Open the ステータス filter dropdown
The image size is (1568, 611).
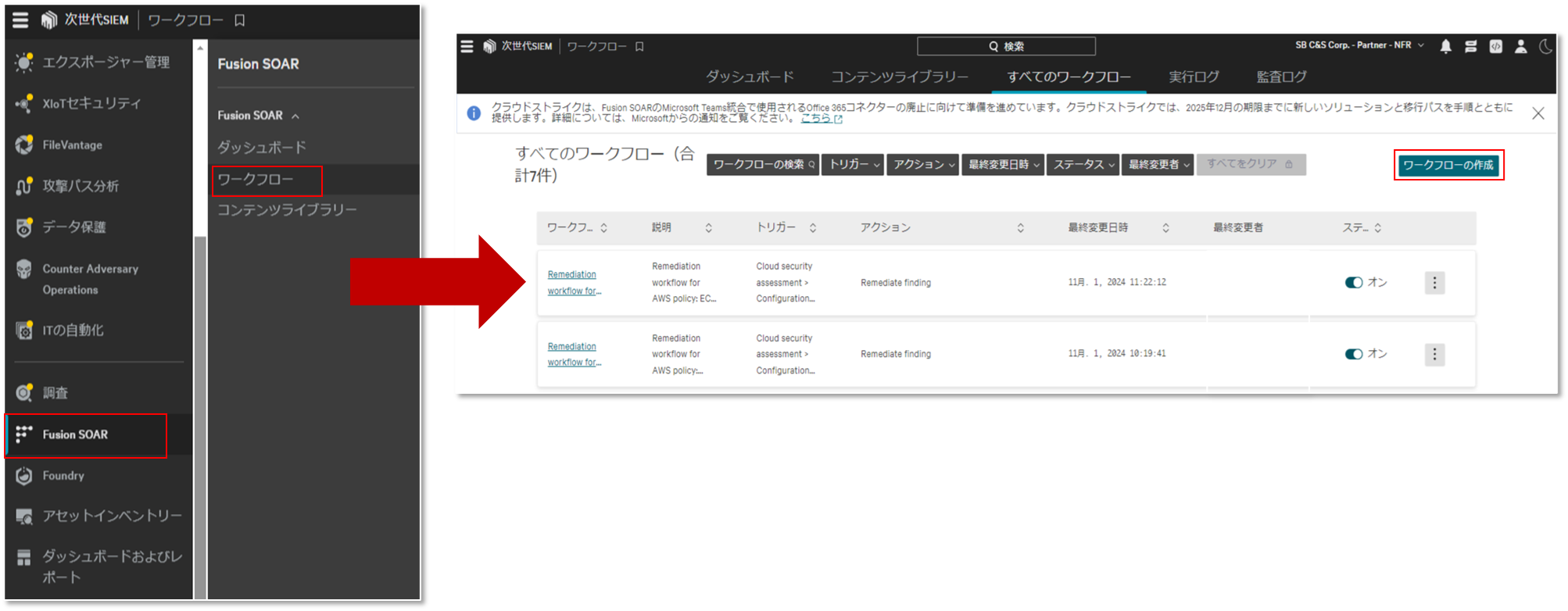coord(1083,165)
